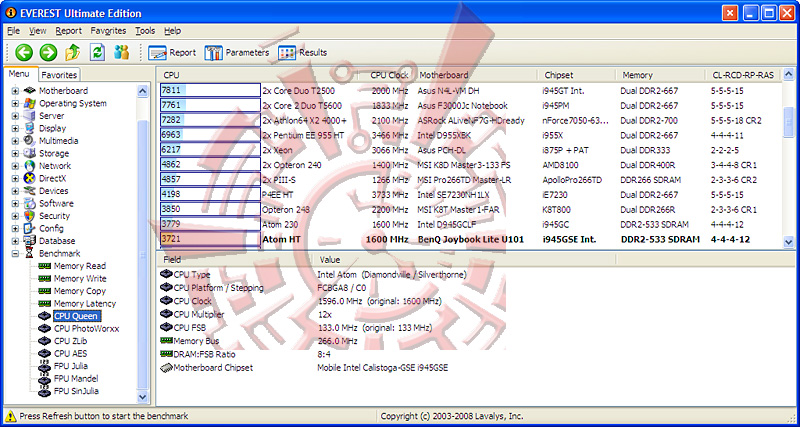This screenshot has width=800, height=427.
Task: Open the Report menu
Action: 69,31
